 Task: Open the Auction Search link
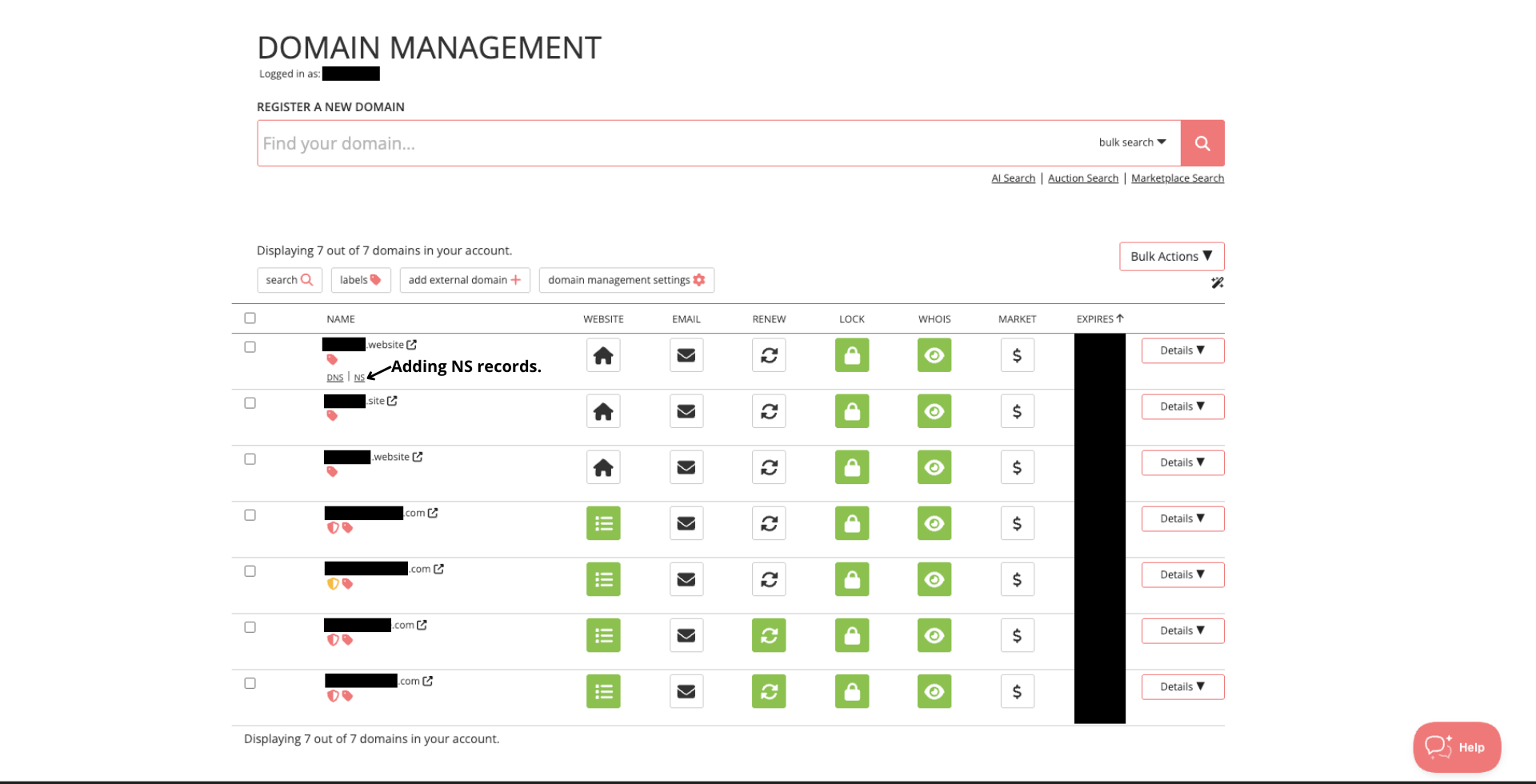click(1082, 178)
